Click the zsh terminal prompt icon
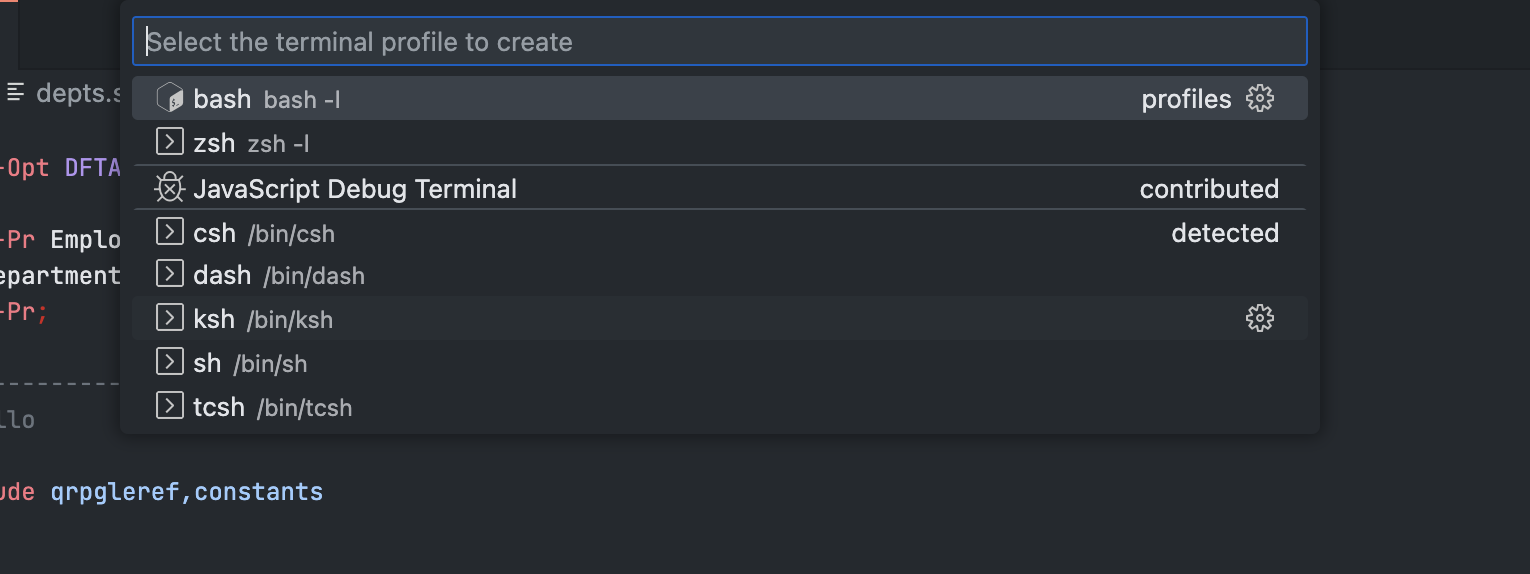The width and height of the screenshot is (1530, 574). click(x=170, y=142)
